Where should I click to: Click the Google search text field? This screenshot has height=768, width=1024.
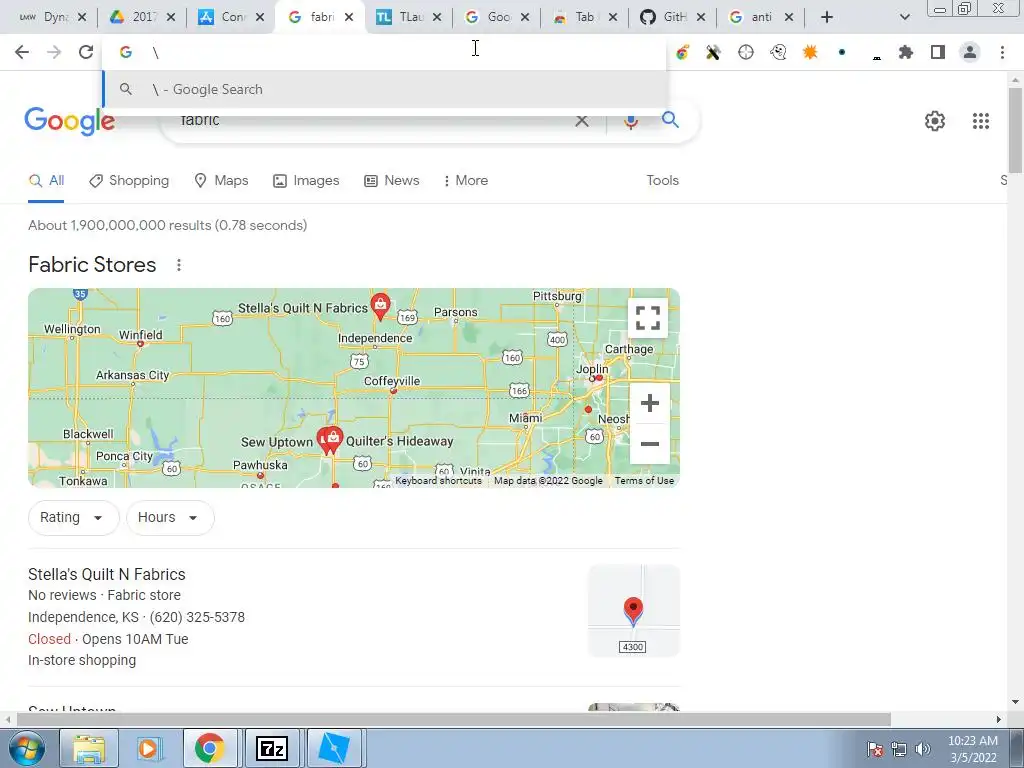(x=372, y=121)
